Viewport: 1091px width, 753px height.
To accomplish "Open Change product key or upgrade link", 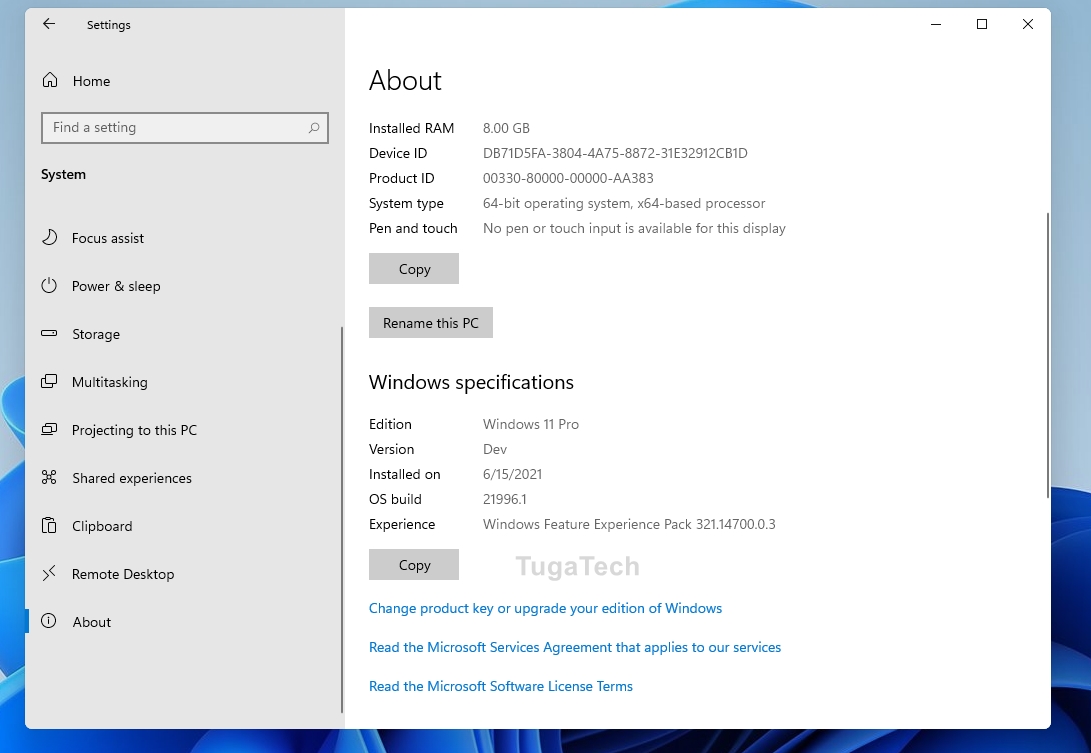I will click(x=546, y=608).
